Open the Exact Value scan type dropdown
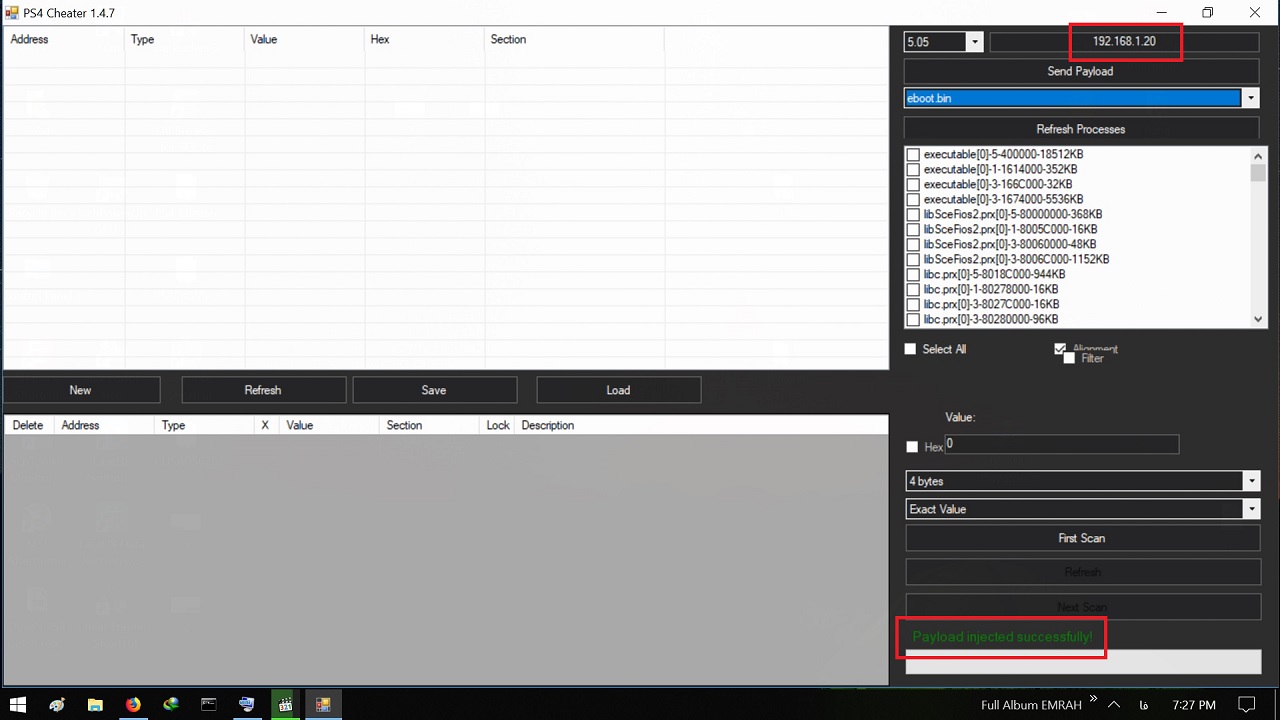Viewport: 1280px width, 720px height. 1251,509
